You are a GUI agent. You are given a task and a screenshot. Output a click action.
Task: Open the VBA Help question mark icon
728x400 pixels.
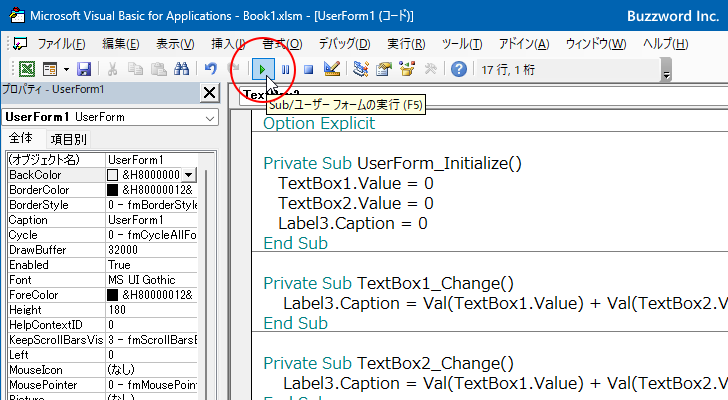coord(459,69)
